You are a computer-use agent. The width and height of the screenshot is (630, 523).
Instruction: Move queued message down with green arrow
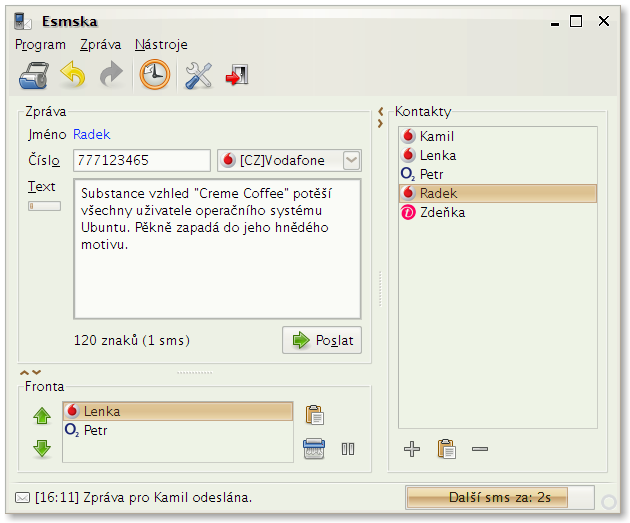pyautogui.click(x=42, y=448)
